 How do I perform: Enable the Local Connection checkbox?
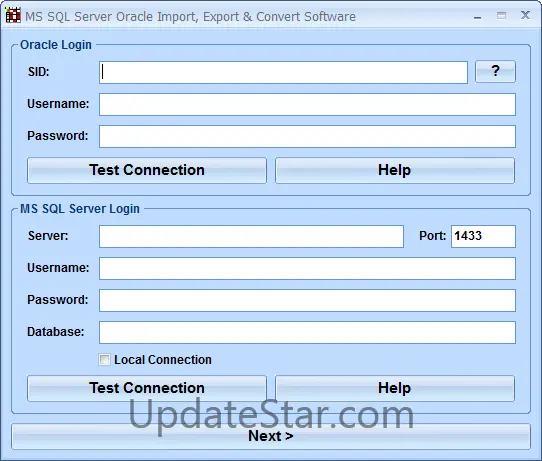point(104,360)
